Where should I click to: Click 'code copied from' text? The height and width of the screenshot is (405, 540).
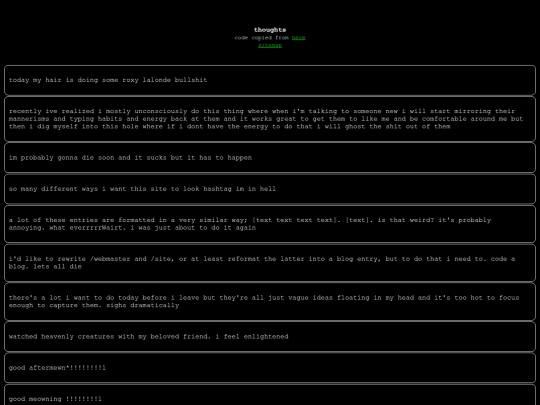tap(262, 38)
